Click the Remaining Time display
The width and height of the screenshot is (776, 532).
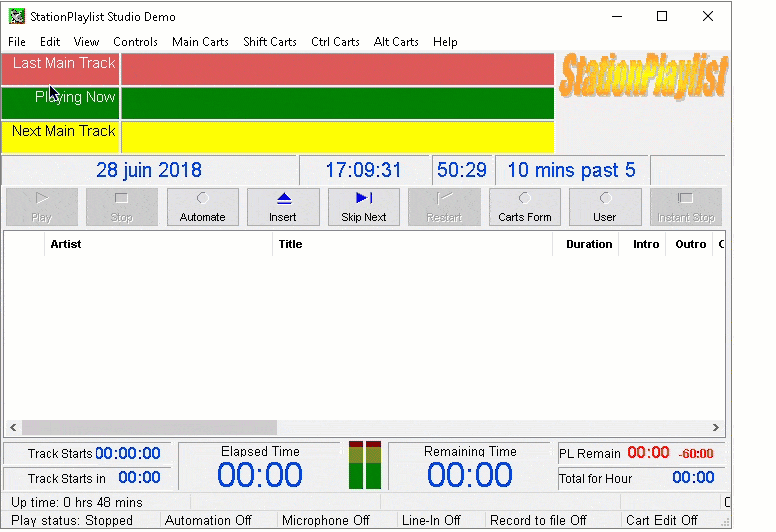coord(470,467)
